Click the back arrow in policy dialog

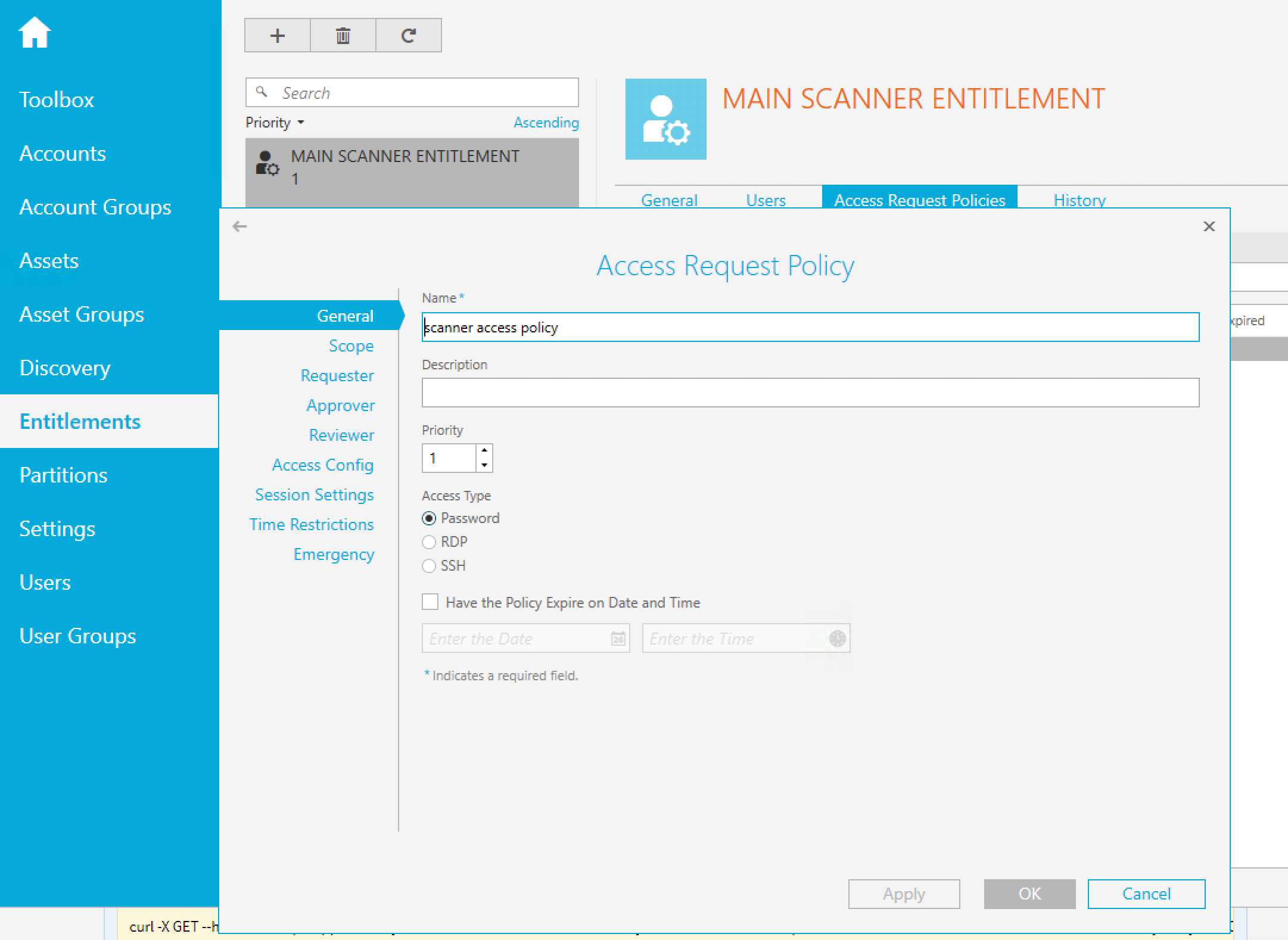click(239, 226)
